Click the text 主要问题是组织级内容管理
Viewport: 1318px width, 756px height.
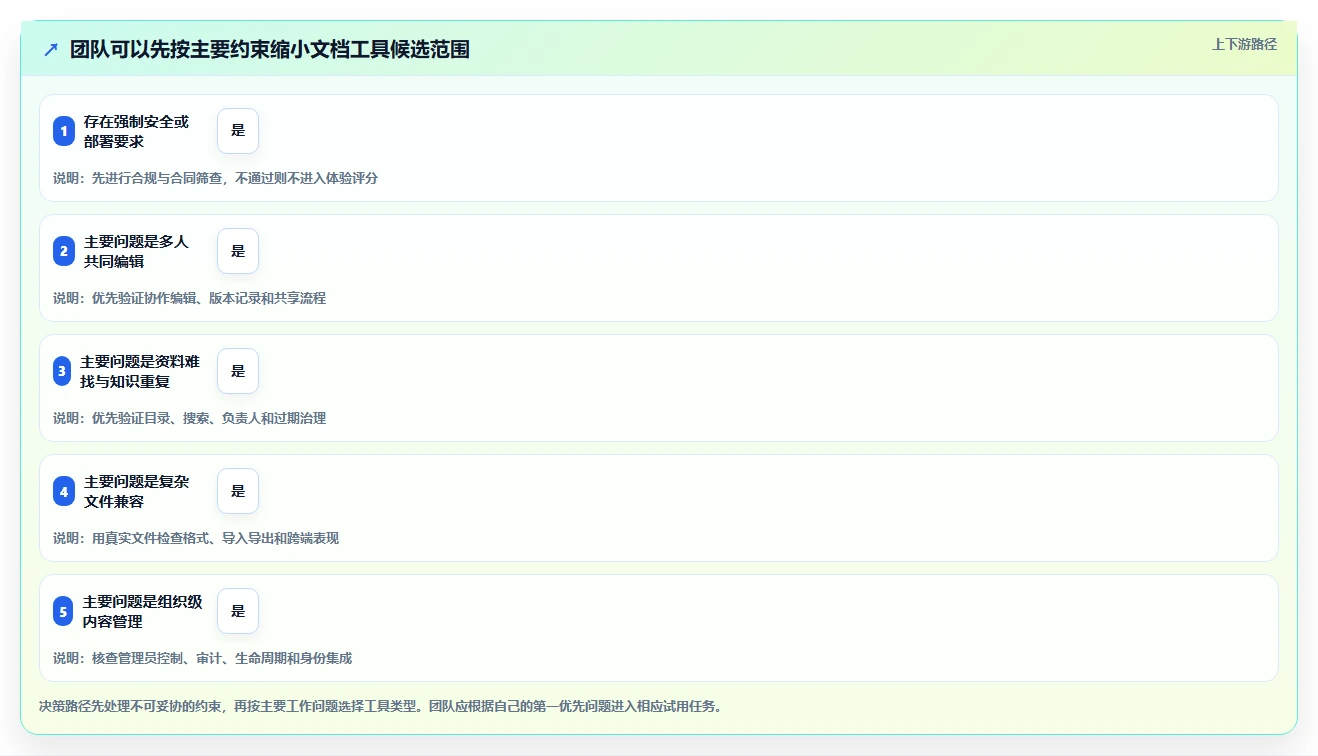143,611
